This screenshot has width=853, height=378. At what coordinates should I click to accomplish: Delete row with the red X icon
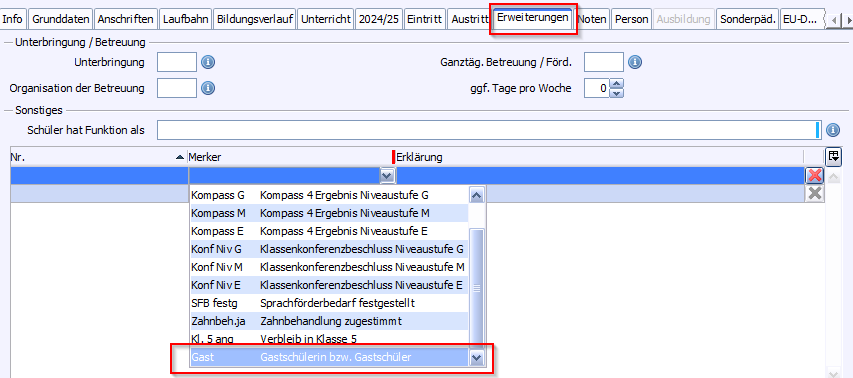coord(814,175)
